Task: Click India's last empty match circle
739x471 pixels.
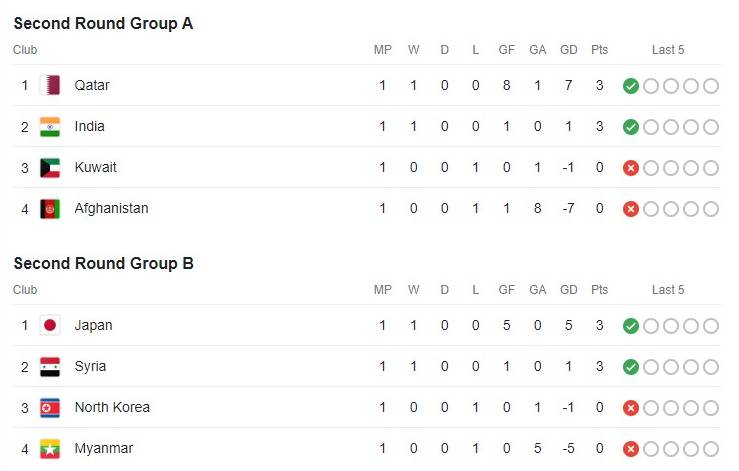Action: [711, 127]
